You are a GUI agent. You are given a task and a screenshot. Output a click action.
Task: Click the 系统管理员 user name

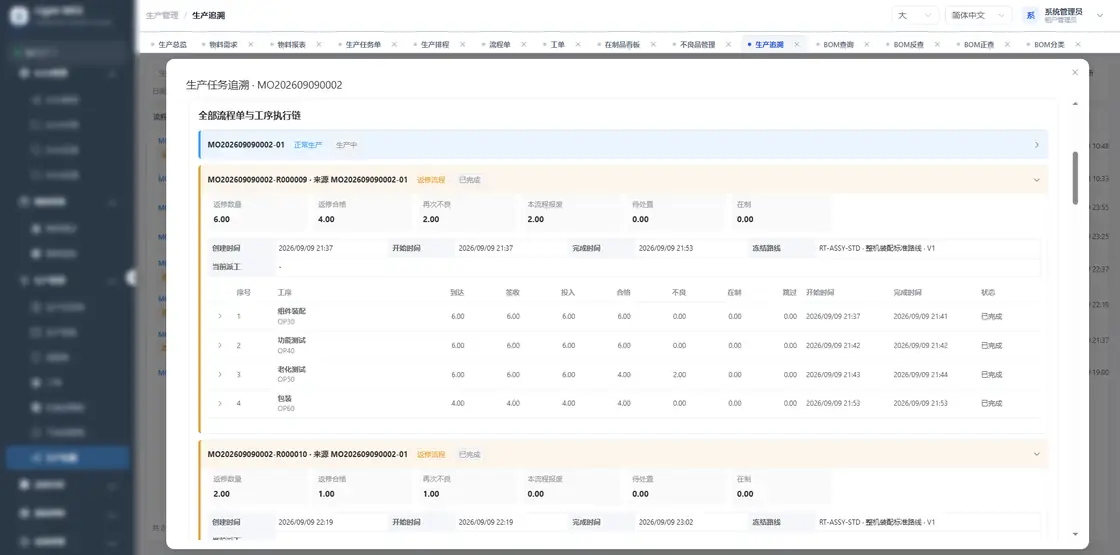(x=1063, y=11)
